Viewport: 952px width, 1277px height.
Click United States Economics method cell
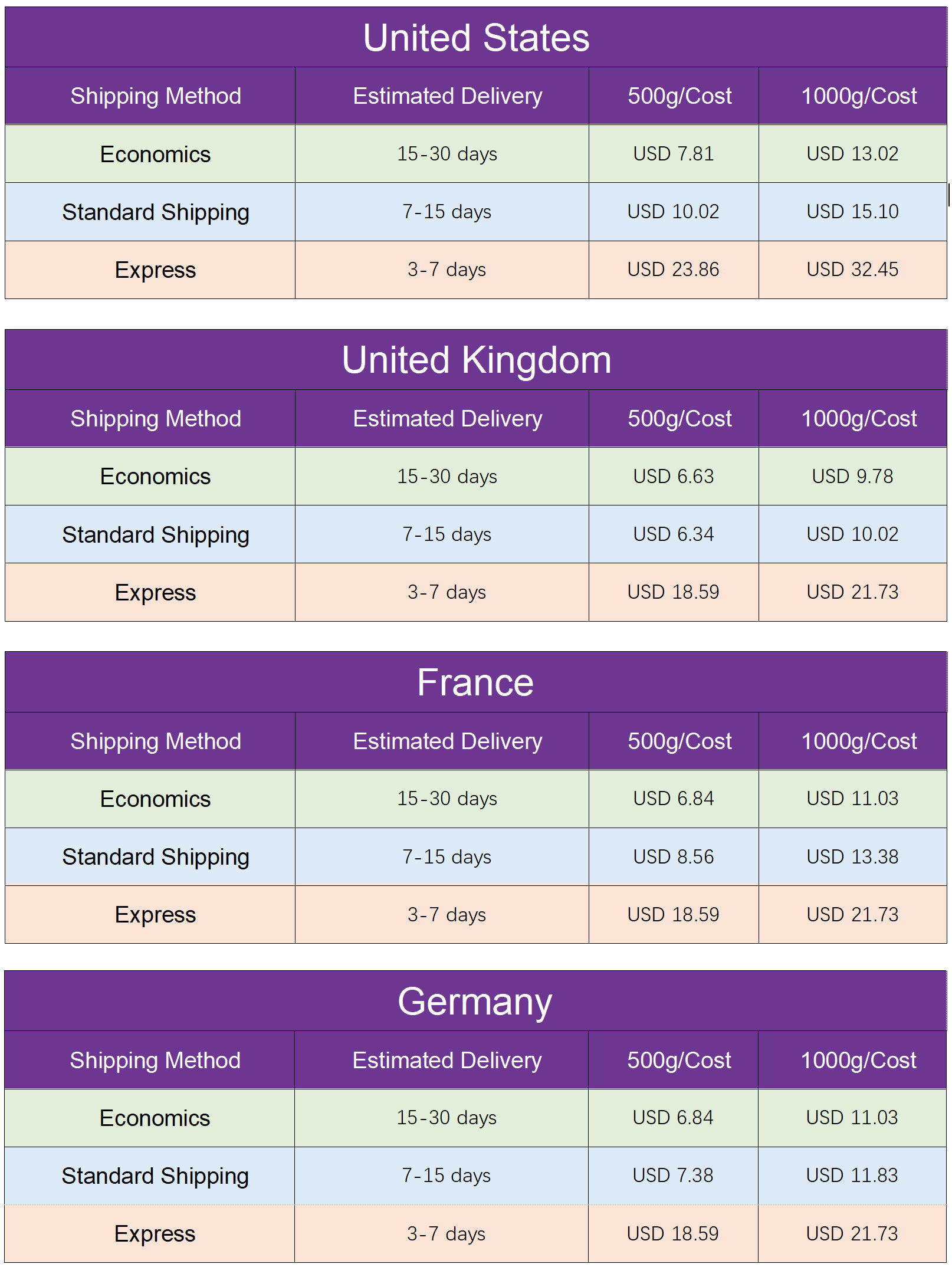click(x=150, y=153)
